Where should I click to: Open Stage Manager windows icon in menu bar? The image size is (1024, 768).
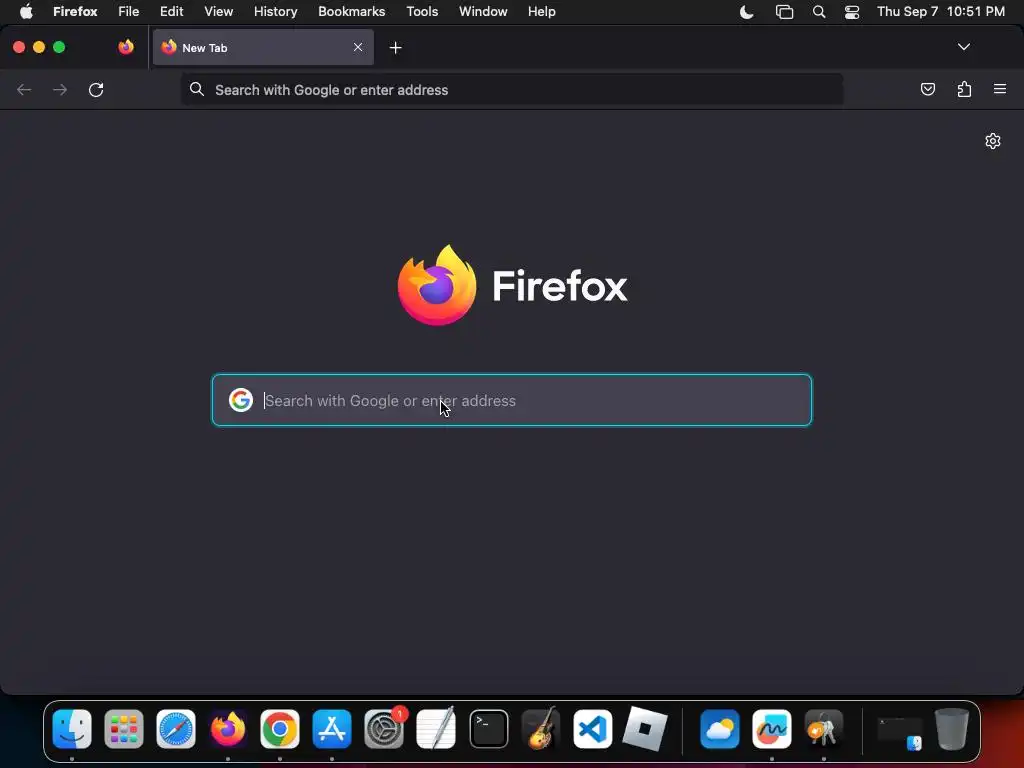pos(784,12)
